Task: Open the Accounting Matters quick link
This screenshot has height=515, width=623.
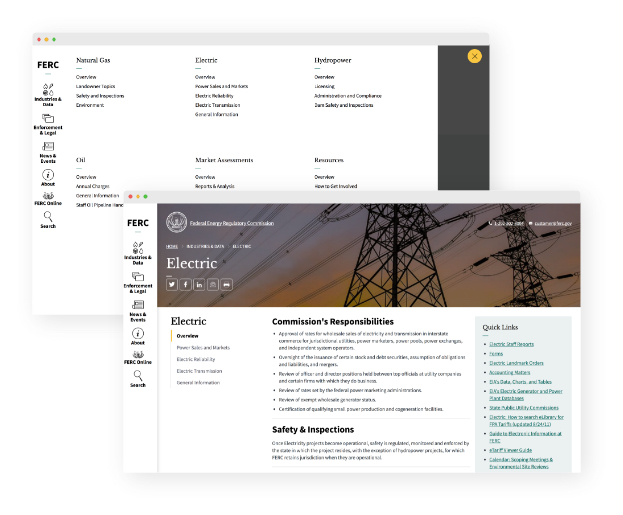Action: (x=509, y=372)
